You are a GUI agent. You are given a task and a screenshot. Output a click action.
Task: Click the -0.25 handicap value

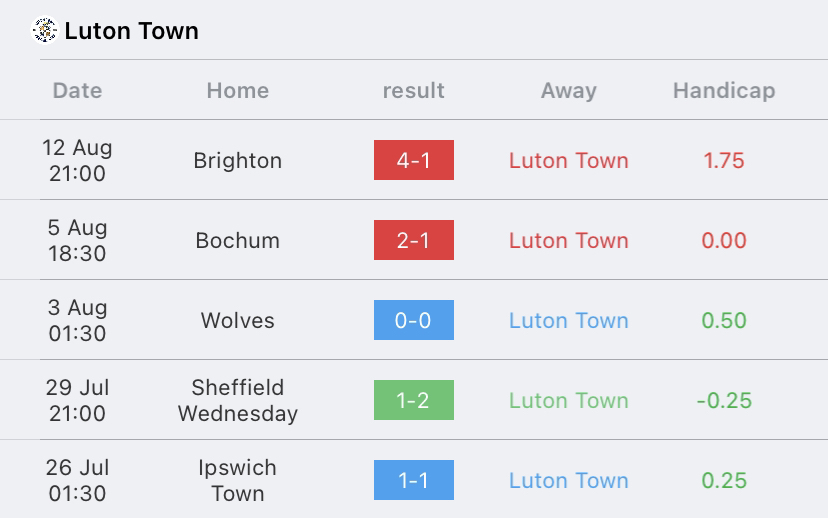723,400
